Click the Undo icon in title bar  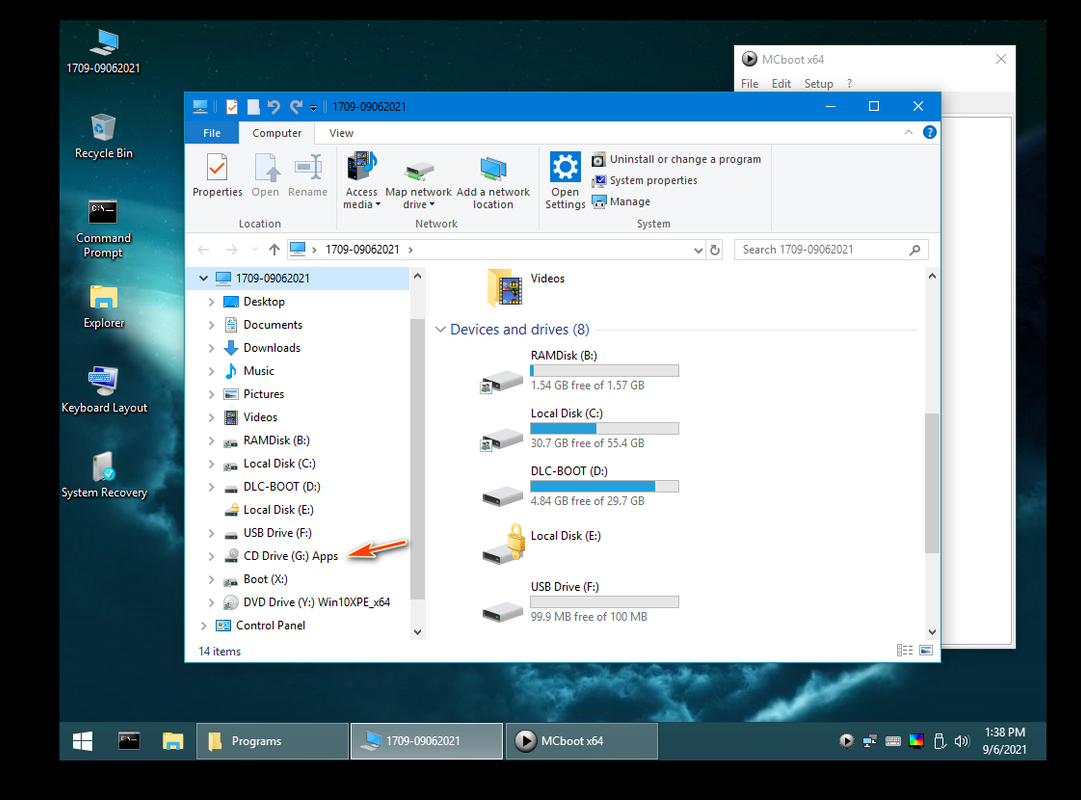click(274, 107)
